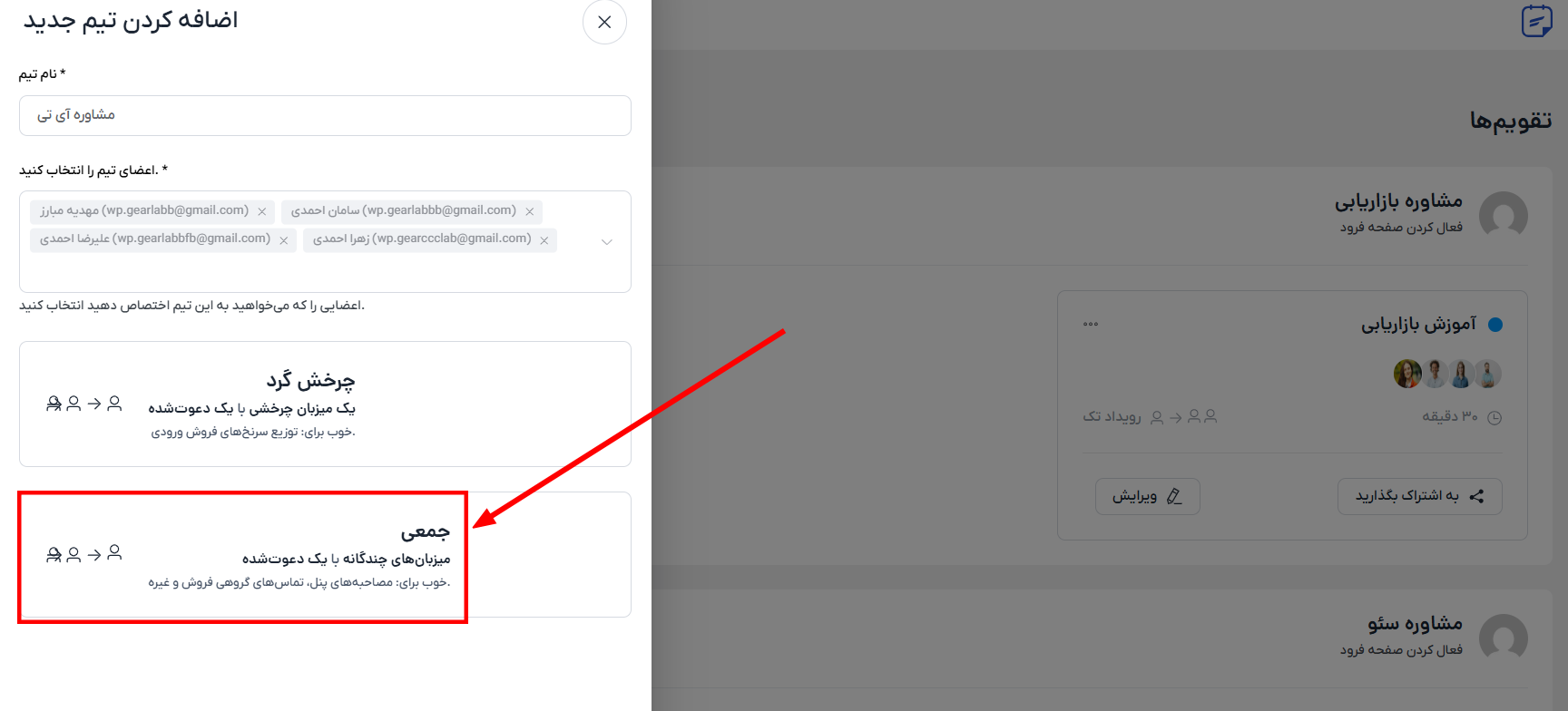Remove زهرا احمدی from selected members

tap(544, 240)
